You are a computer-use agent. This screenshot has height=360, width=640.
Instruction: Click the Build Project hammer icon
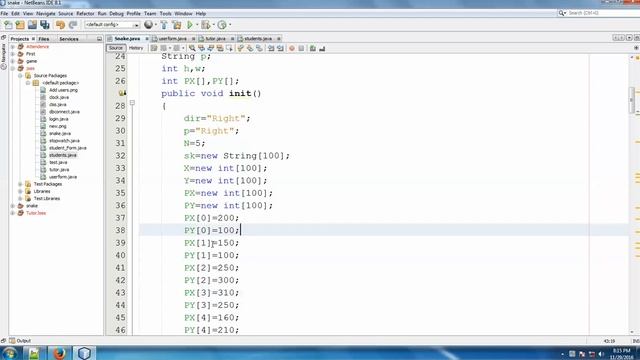(164, 25)
